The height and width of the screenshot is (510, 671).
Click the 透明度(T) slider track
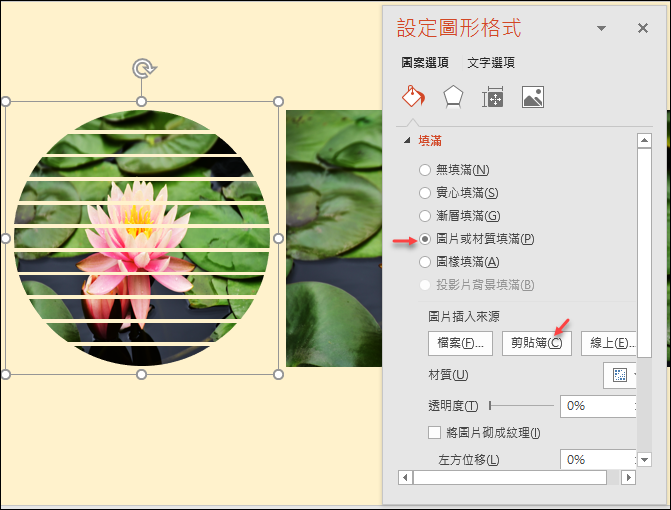[521, 405]
